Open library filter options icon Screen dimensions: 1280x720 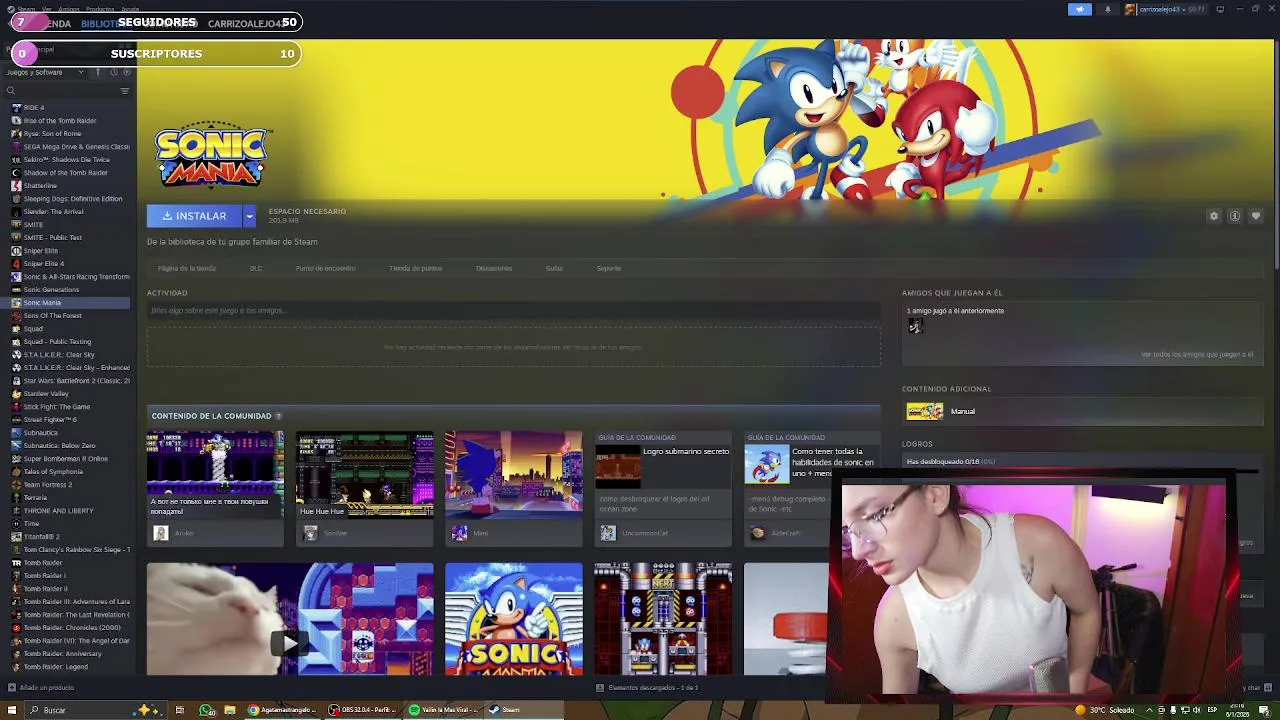[125, 91]
